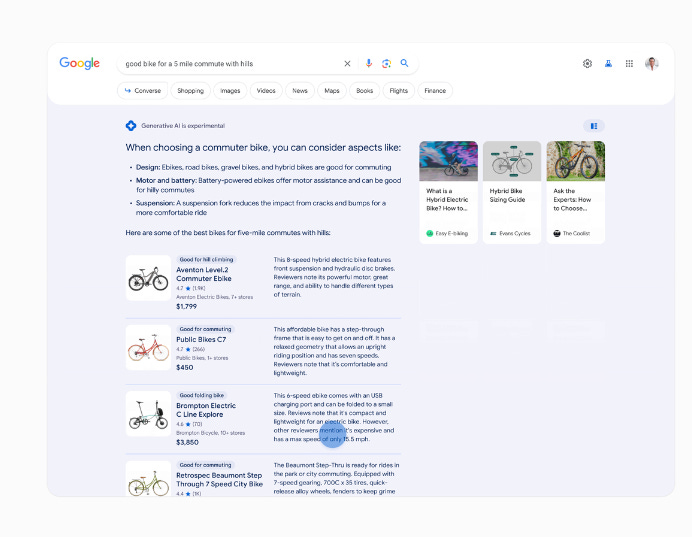Click the Generative AI sparkle icon
The image size is (692, 537).
[131, 126]
